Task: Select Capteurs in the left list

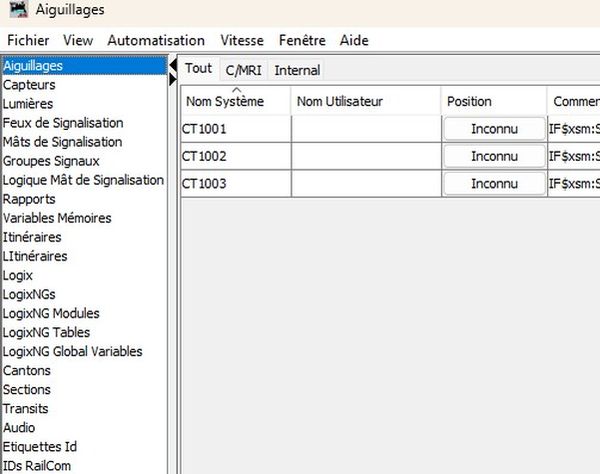Action: click(x=29, y=85)
